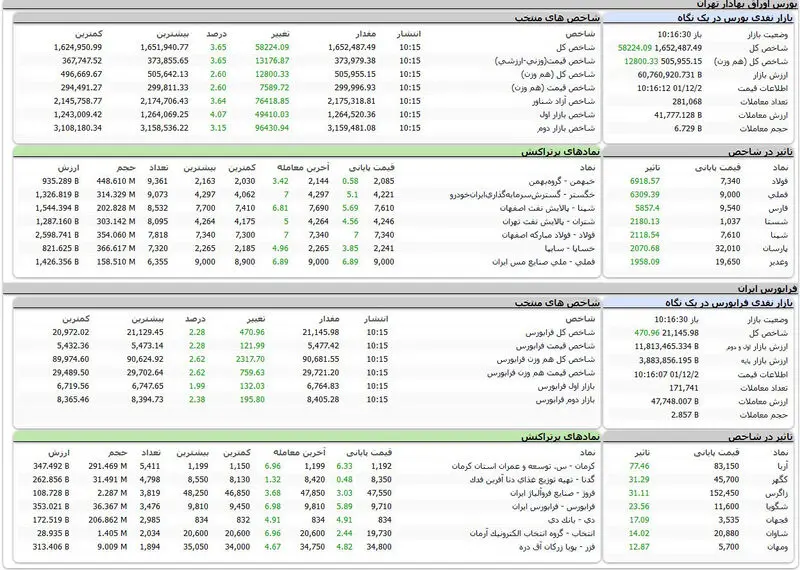Open the شاوان symbol link

(x=778, y=534)
